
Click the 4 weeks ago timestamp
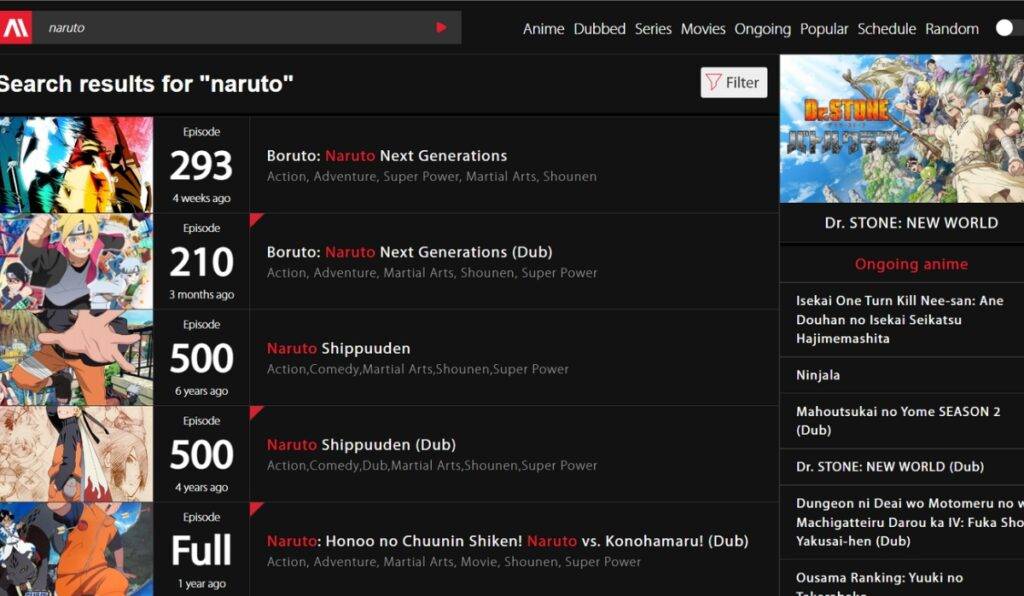pos(201,198)
